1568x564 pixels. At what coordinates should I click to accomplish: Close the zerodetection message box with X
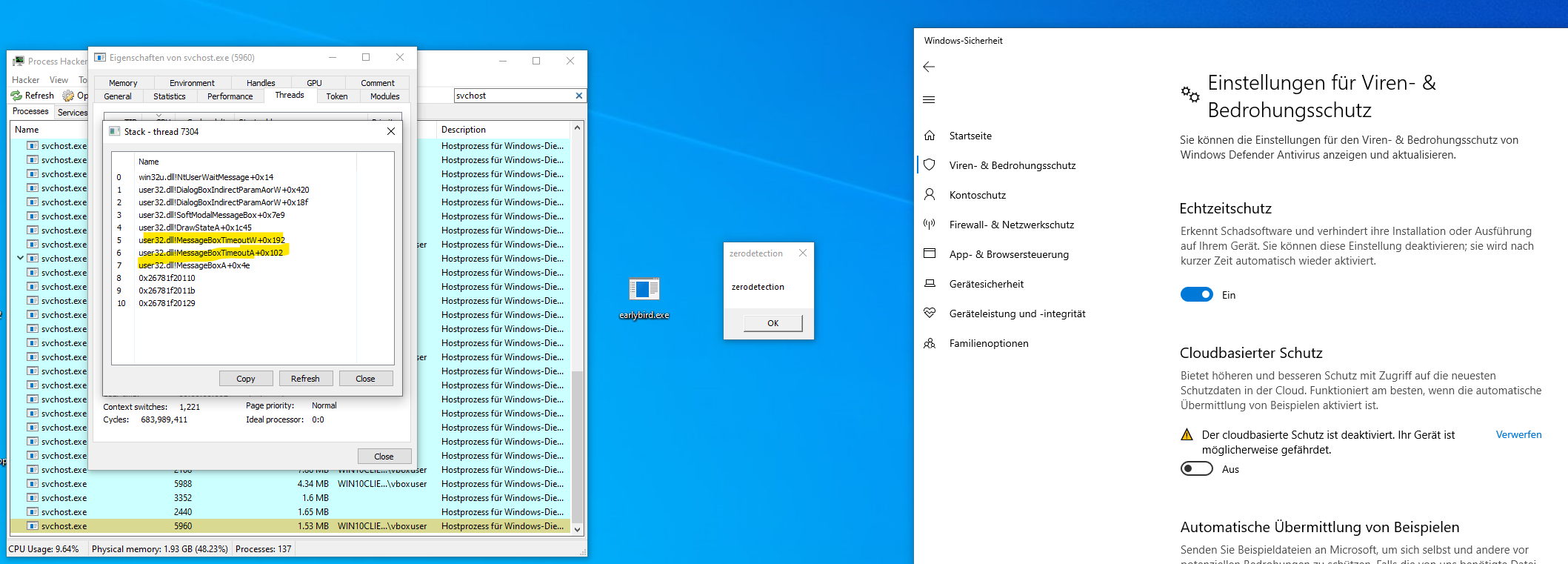pyautogui.click(x=803, y=253)
